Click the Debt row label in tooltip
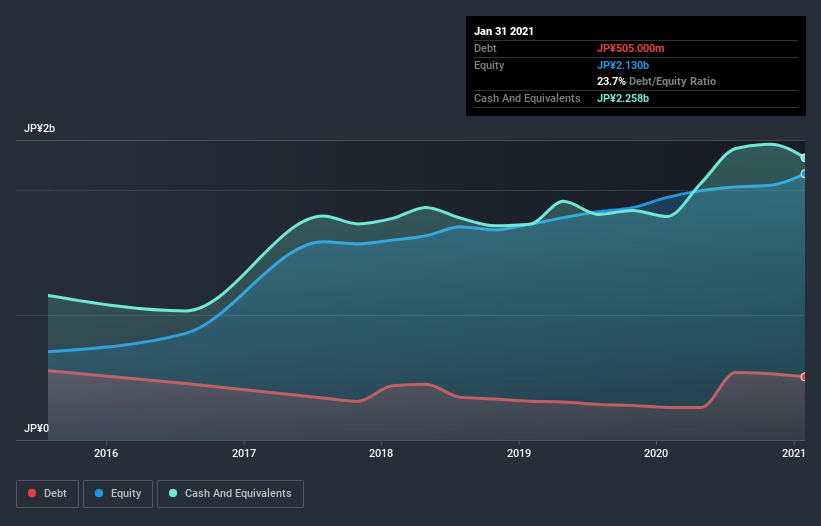Viewport: 821px width, 526px height. click(x=485, y=48)
